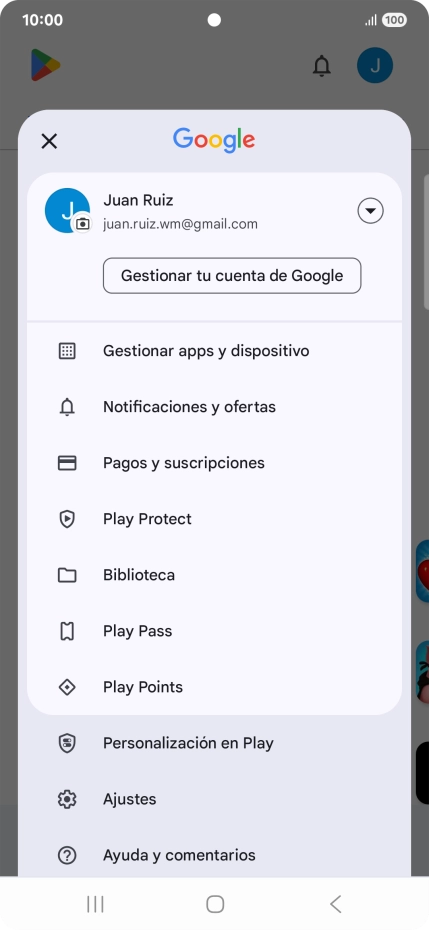
Task: Tap the notifications bell in top bar
Action: (322, 65)
